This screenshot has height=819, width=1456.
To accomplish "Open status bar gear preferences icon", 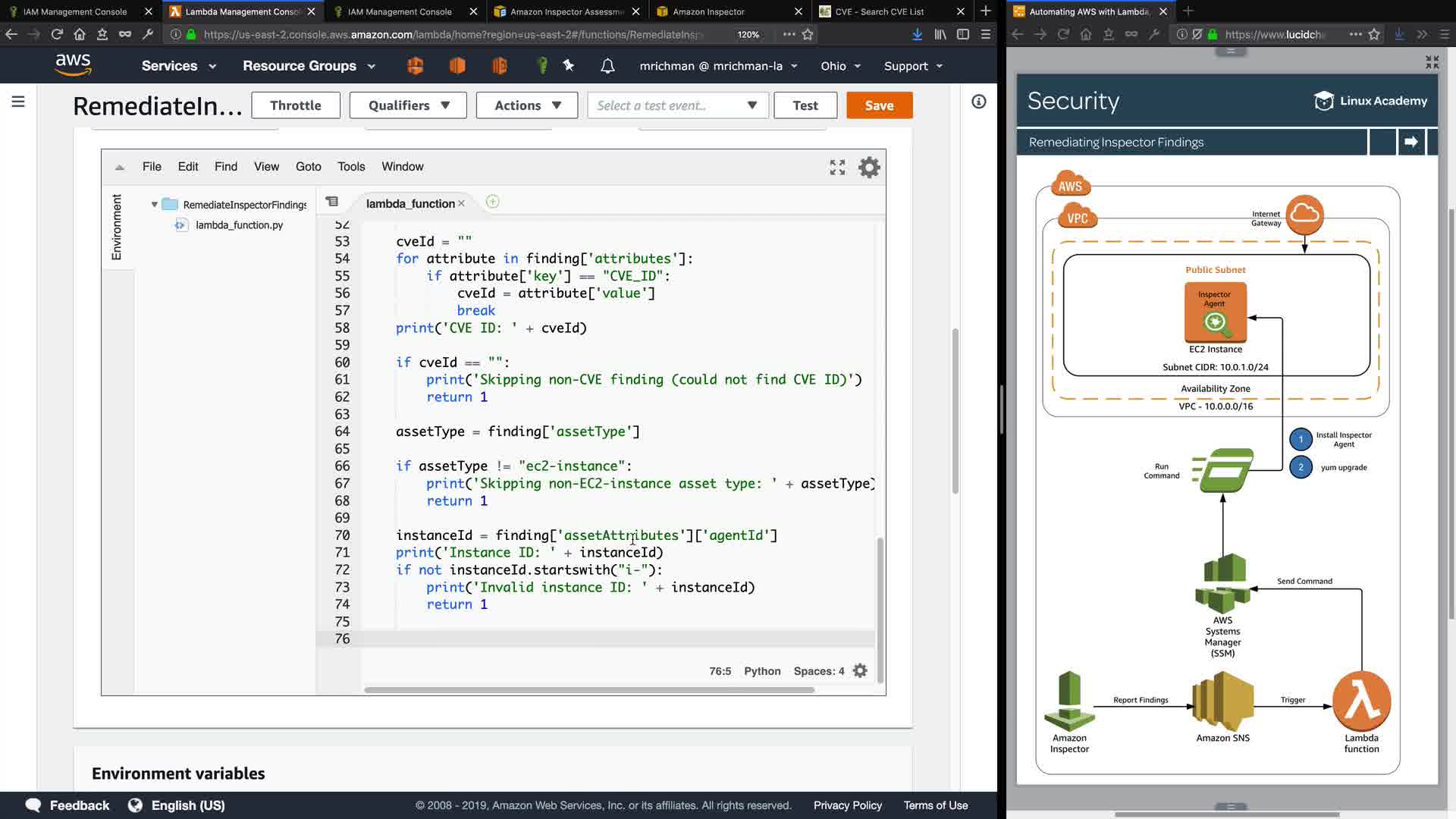I will pyautogui.click(x=860, y=671).
